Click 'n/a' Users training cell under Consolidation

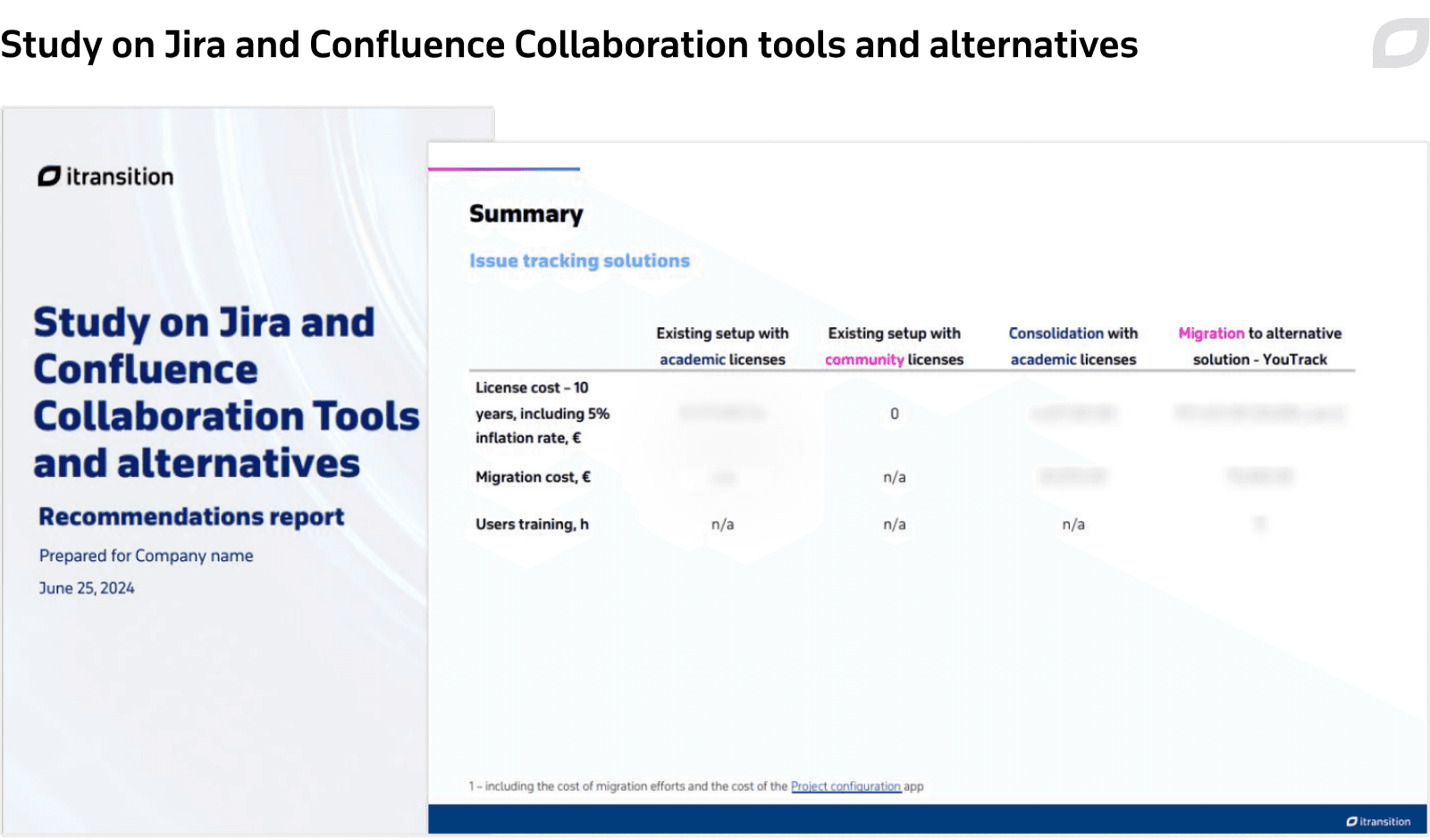tap(1073, 525)
